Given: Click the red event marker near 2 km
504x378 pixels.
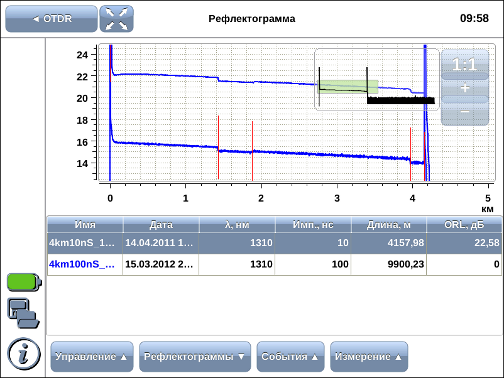Looking at the screenshot, I should 252,151.
